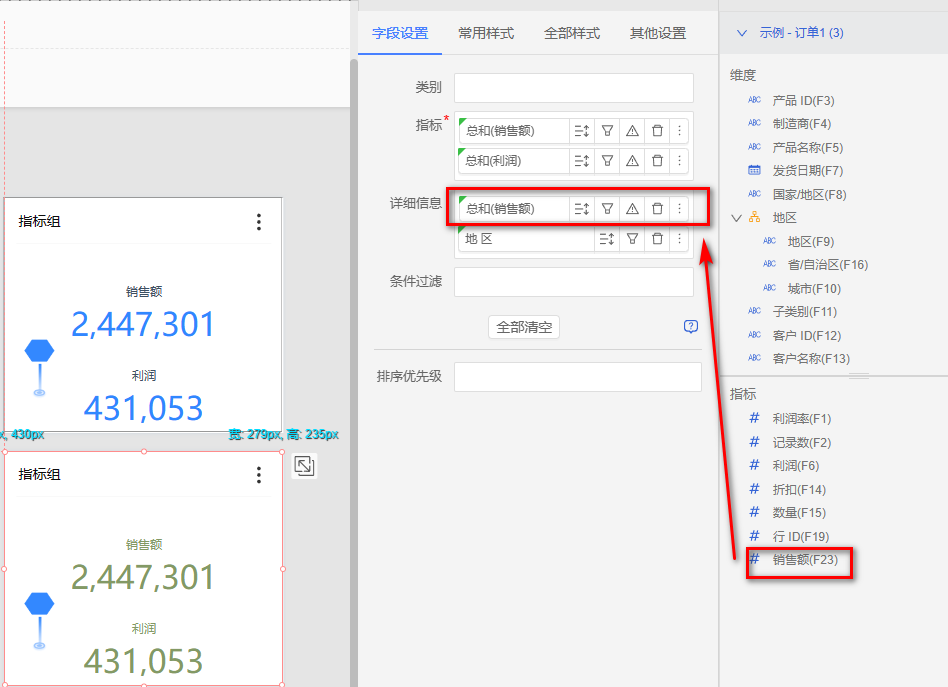This screenshot has height=687, width=948.
Task: Open three-dot menu of upper 指标组 card
Action: [259, 221]
